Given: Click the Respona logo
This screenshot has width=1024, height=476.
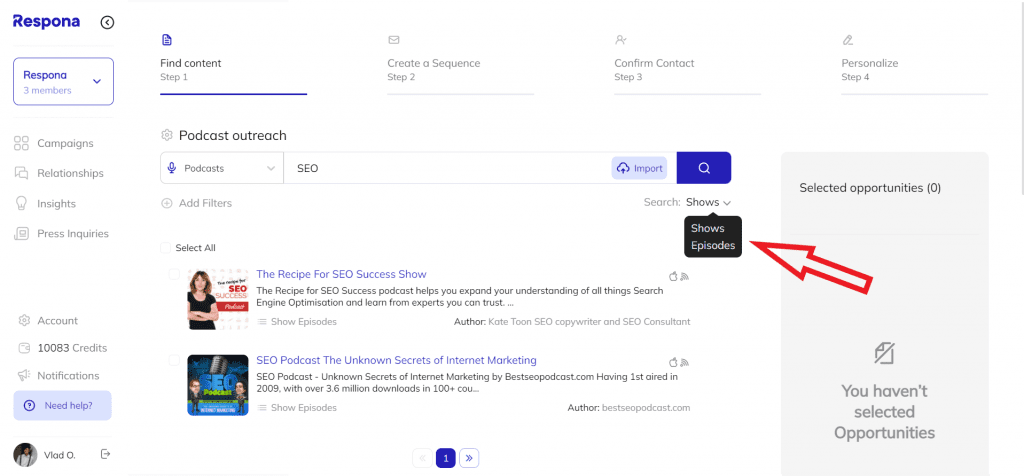Looking at the screenshot, I should tap(46, 22).
